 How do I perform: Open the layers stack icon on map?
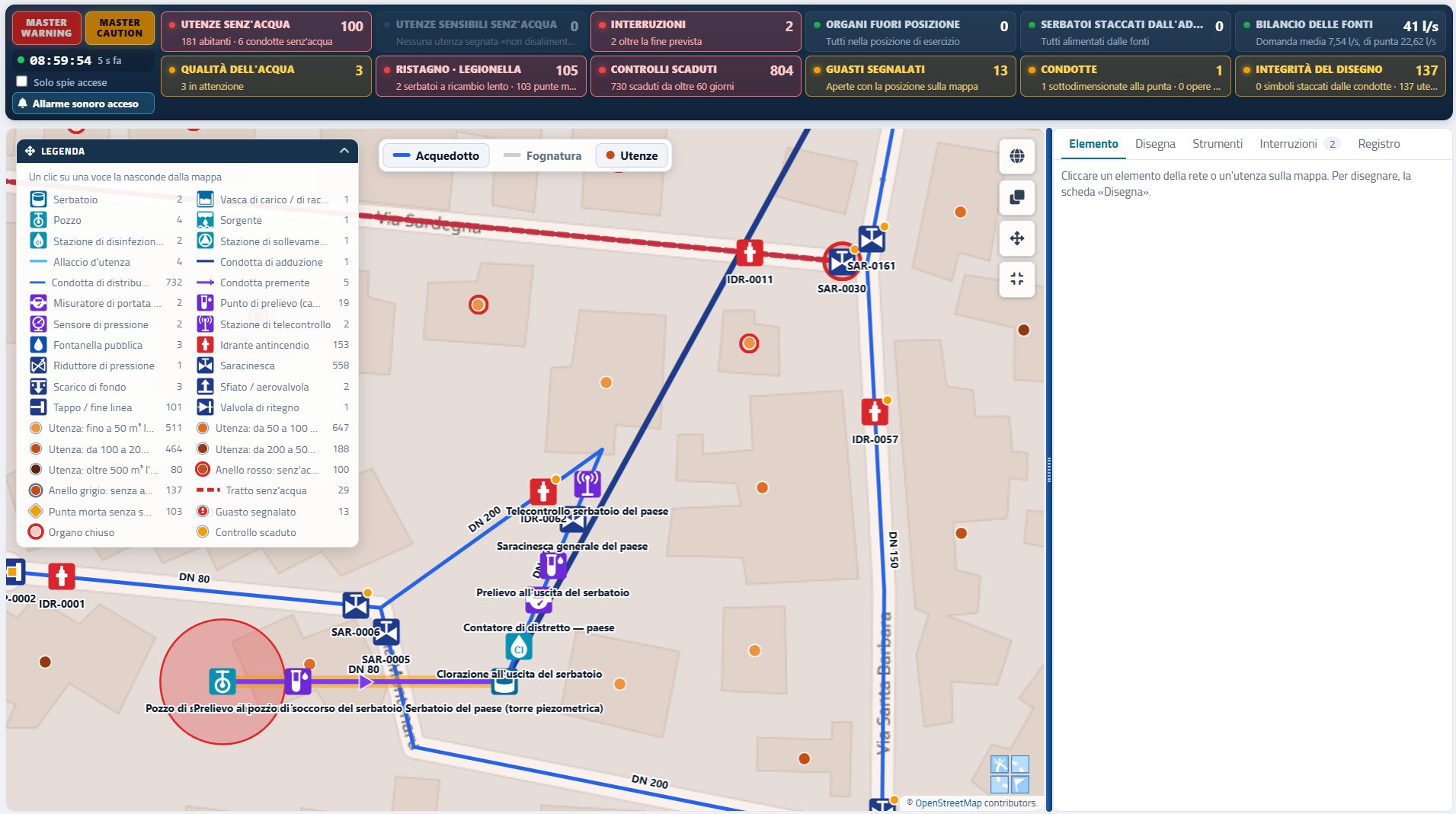pos(1016,197)
